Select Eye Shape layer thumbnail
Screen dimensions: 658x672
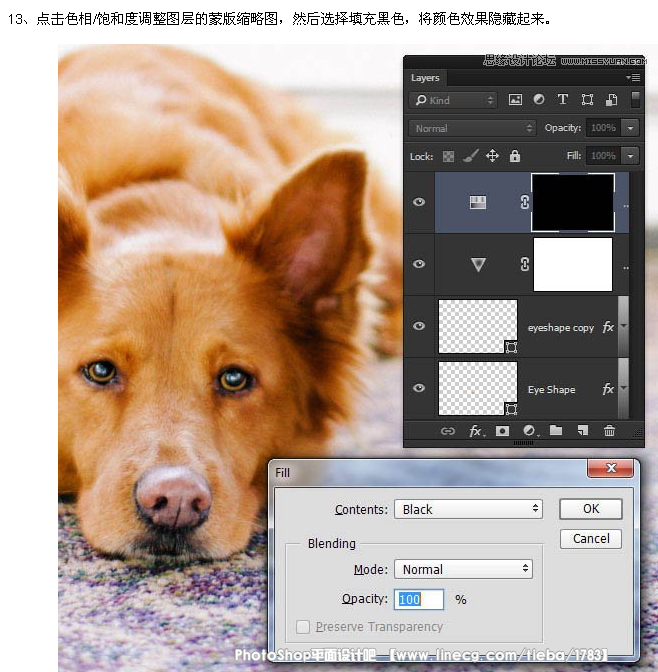(x=478, y=388)
